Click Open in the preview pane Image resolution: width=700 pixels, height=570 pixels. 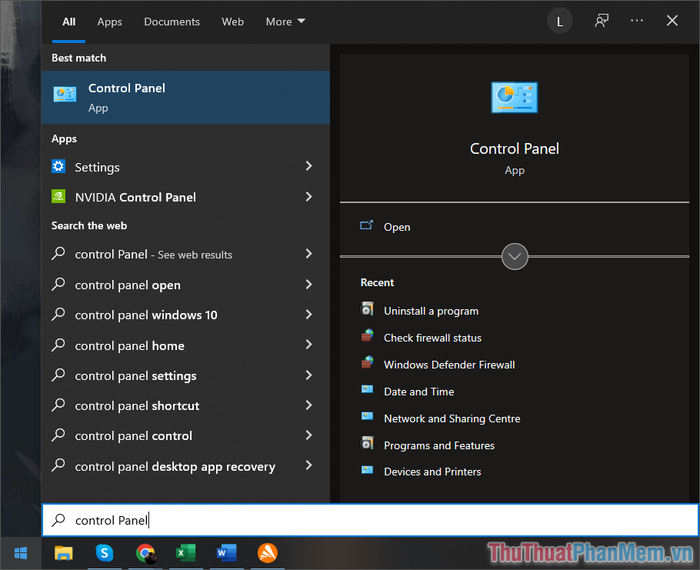(397, 227)
